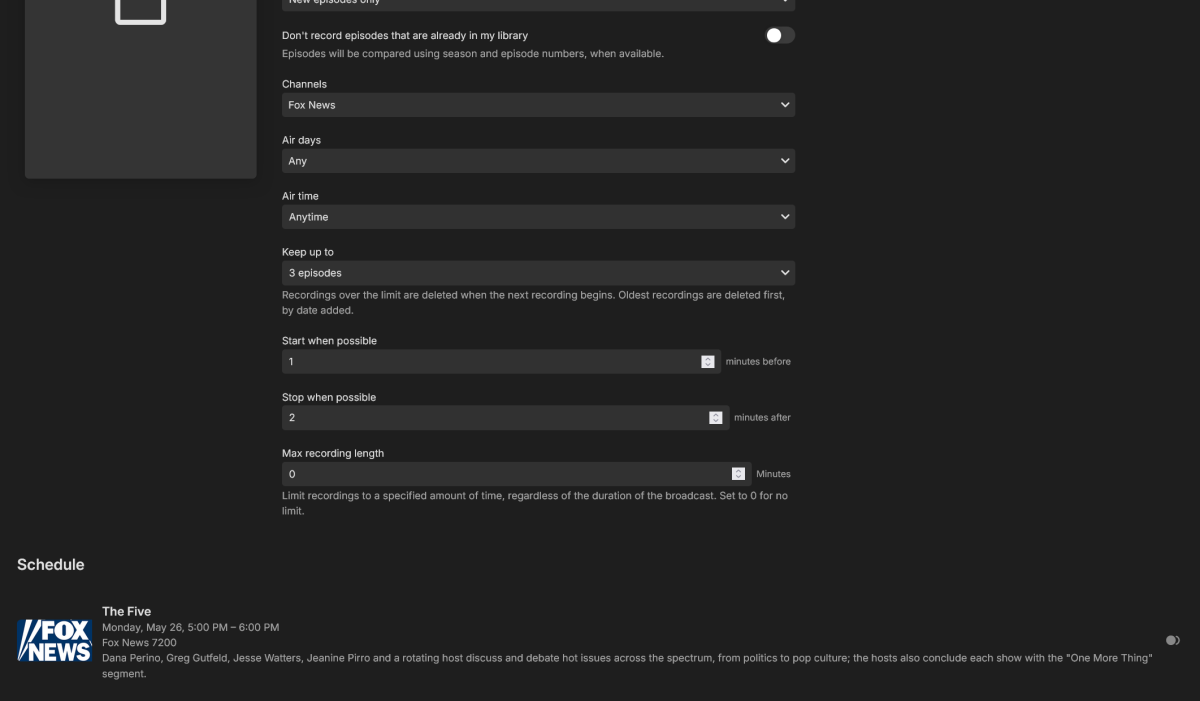Click the Max recording length input field
This screenshot has height=701, width=1200.
tap(505, 474)
